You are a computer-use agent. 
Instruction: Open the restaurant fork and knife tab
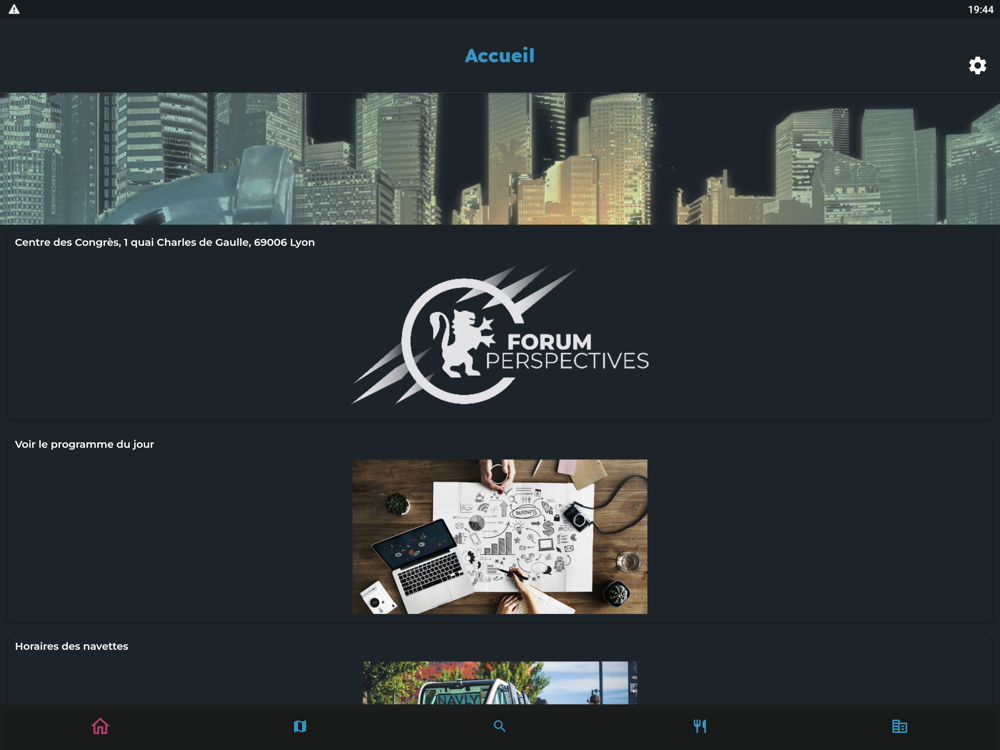click(x=700, y=726)
